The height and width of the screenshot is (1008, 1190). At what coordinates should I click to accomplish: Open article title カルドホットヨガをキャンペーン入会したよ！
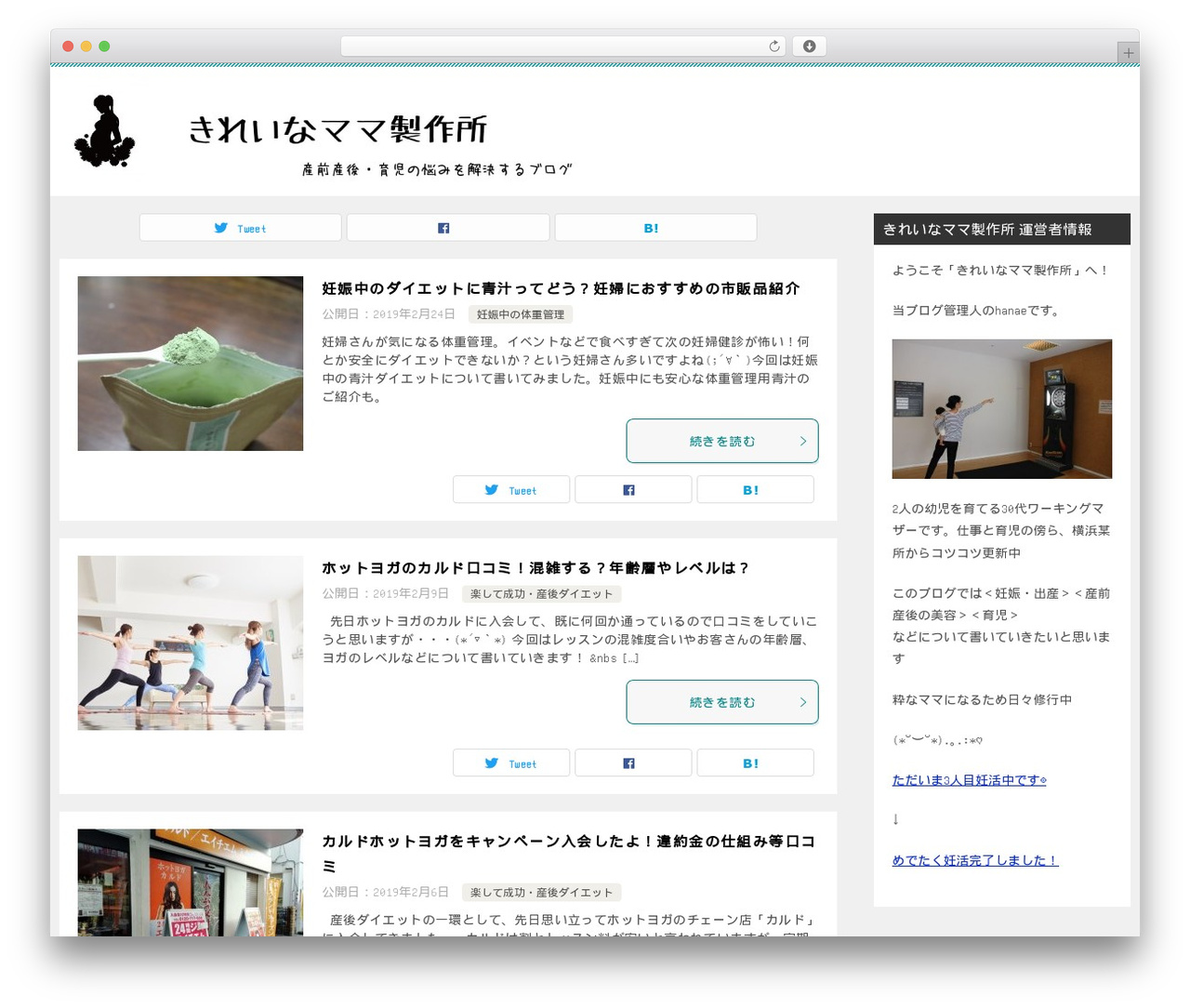point(568,853)
